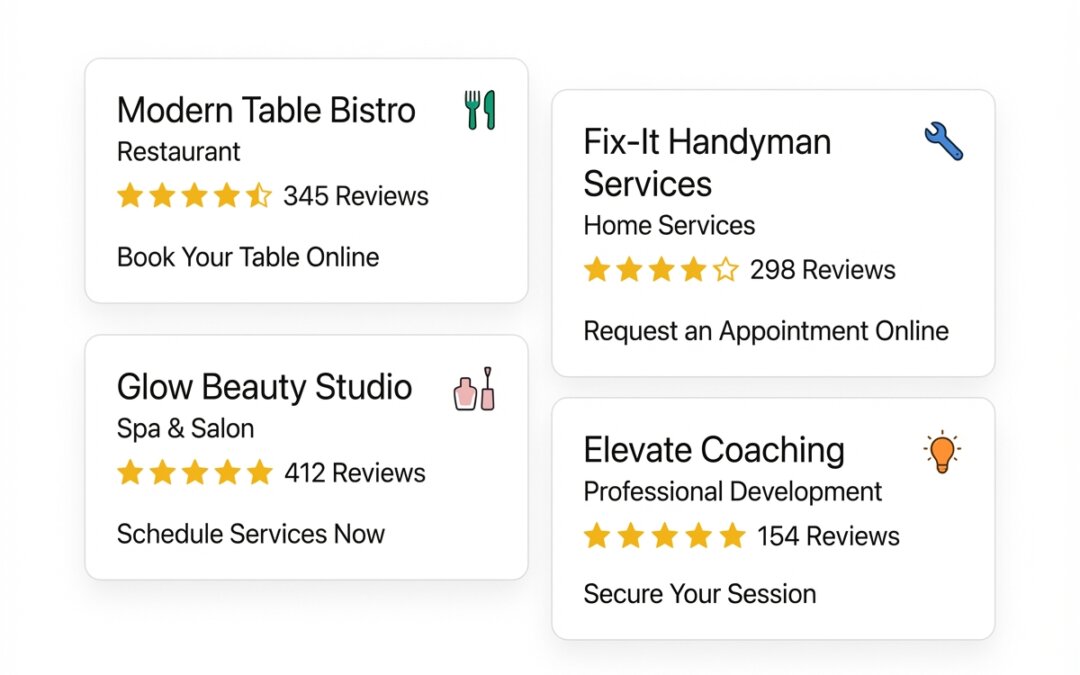Click Glow Beauty Studio star rating
This screenshot has width=1080, height=675.
[194, 473]
